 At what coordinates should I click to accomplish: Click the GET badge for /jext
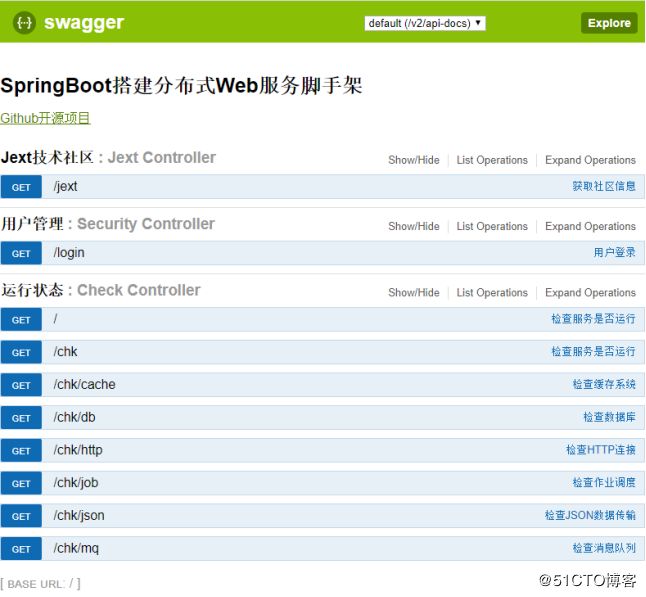(21, 187)
